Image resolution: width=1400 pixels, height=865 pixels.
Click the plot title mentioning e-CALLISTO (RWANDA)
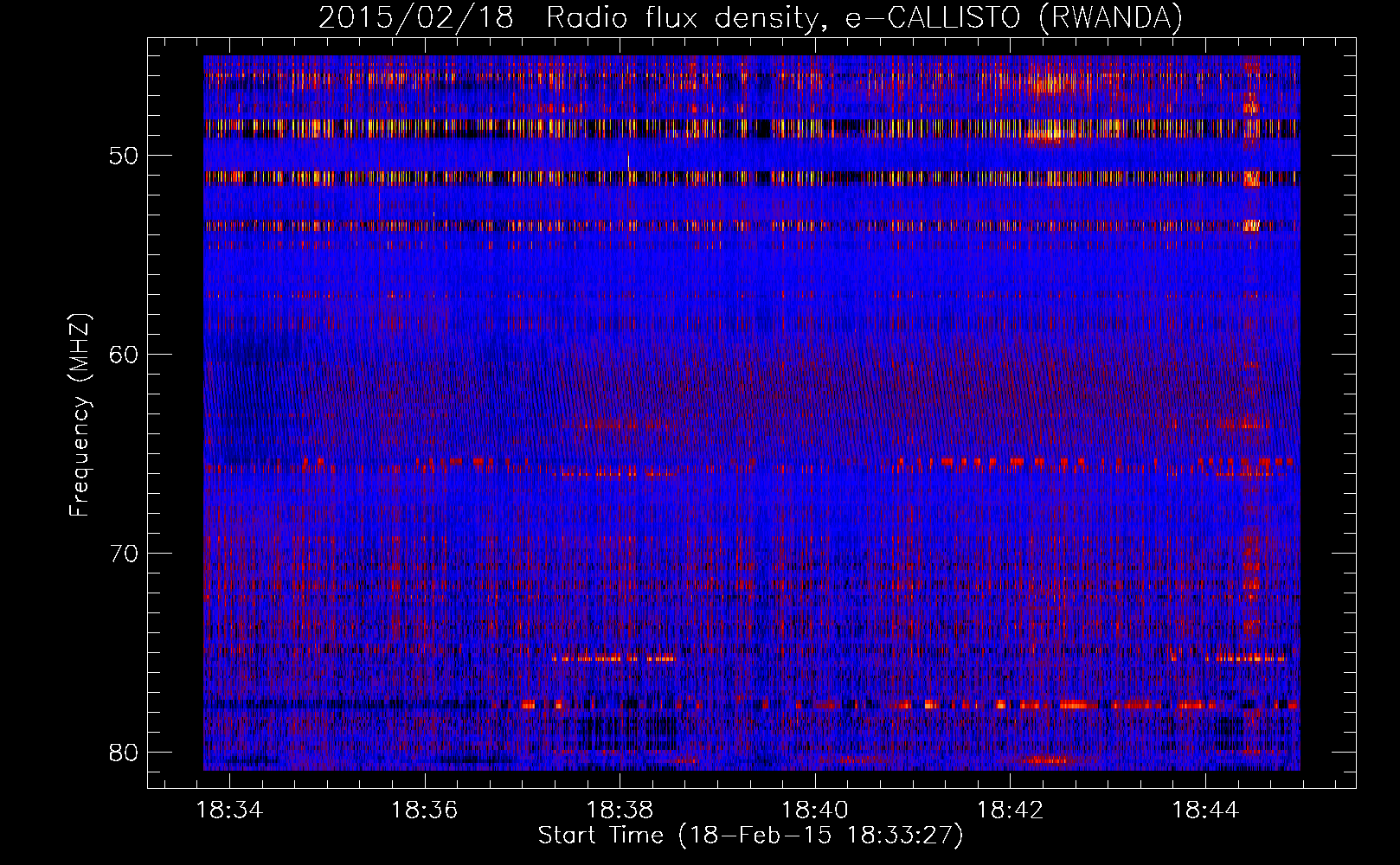(750, 18)
